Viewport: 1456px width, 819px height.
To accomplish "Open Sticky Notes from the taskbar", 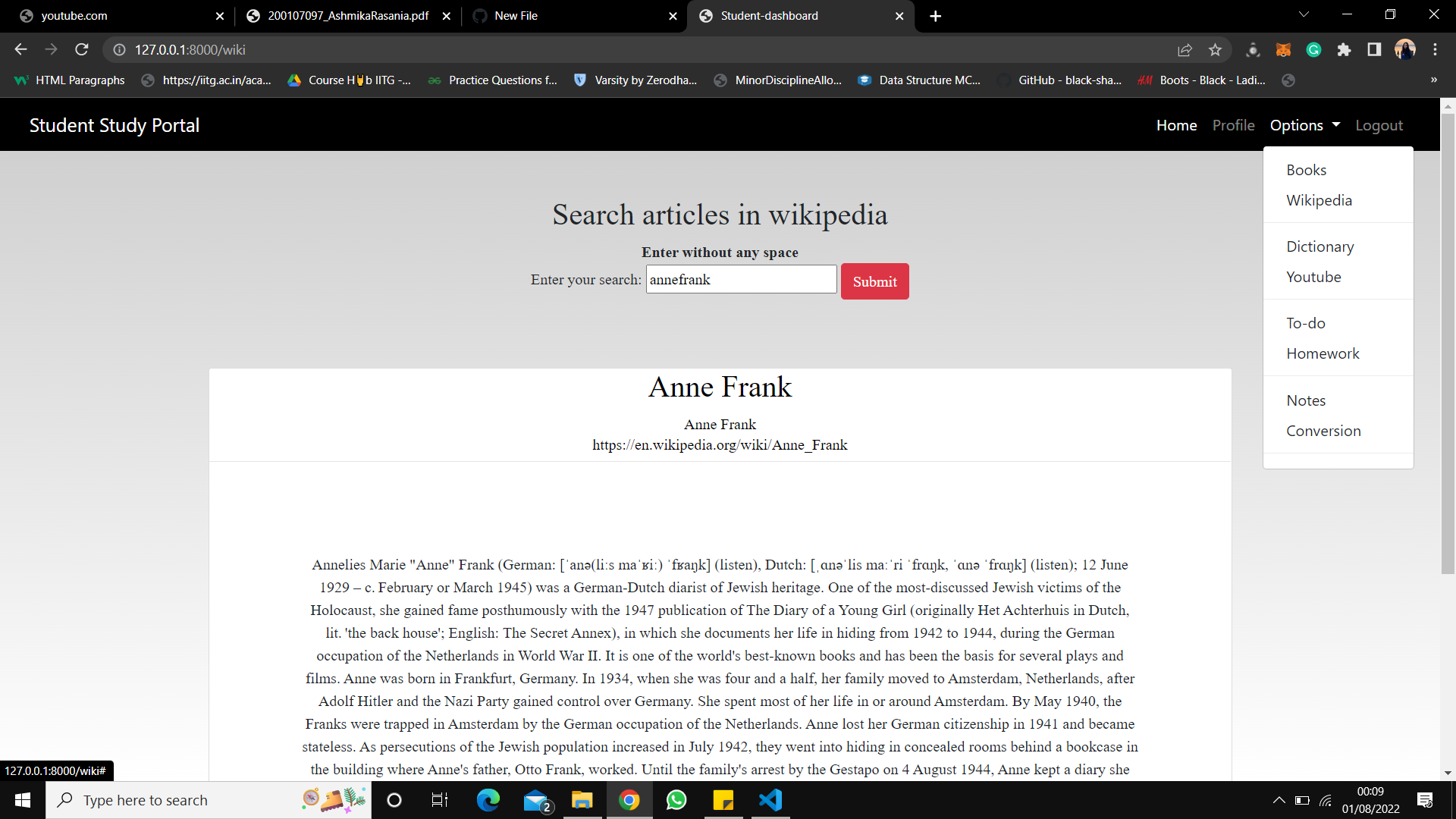I will [x=723, y=800].
